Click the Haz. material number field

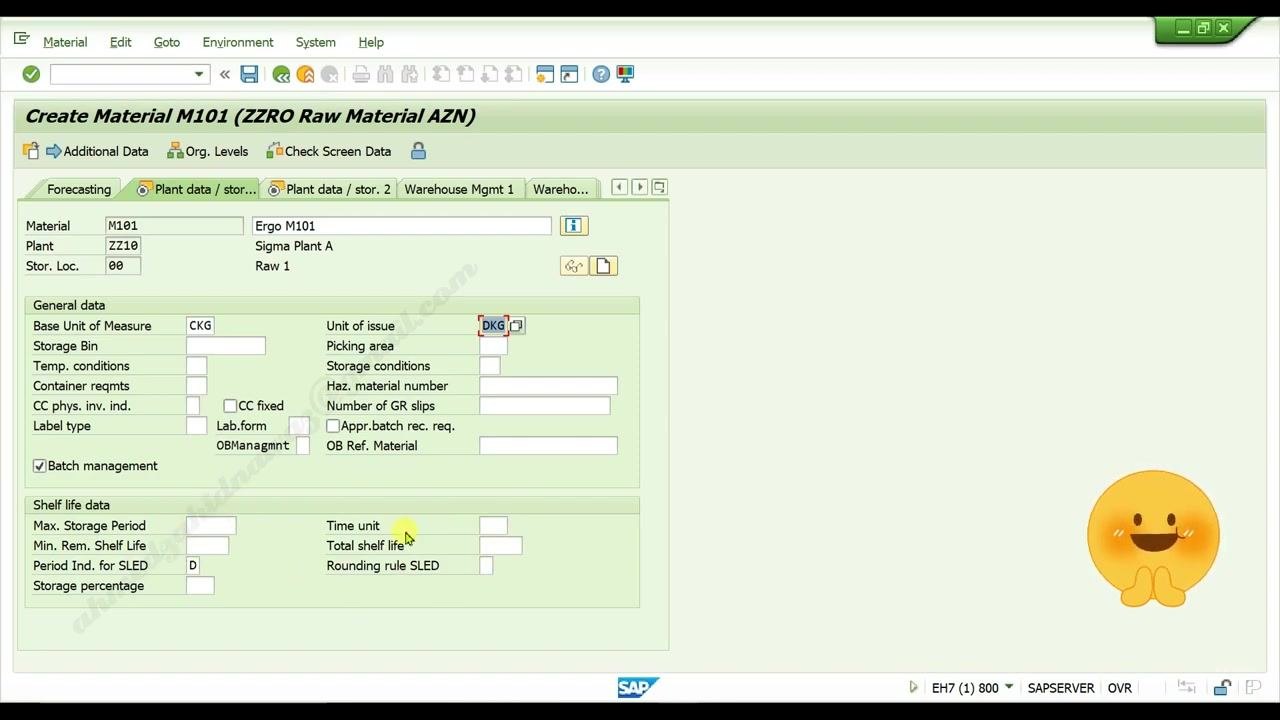click(548, 386)
